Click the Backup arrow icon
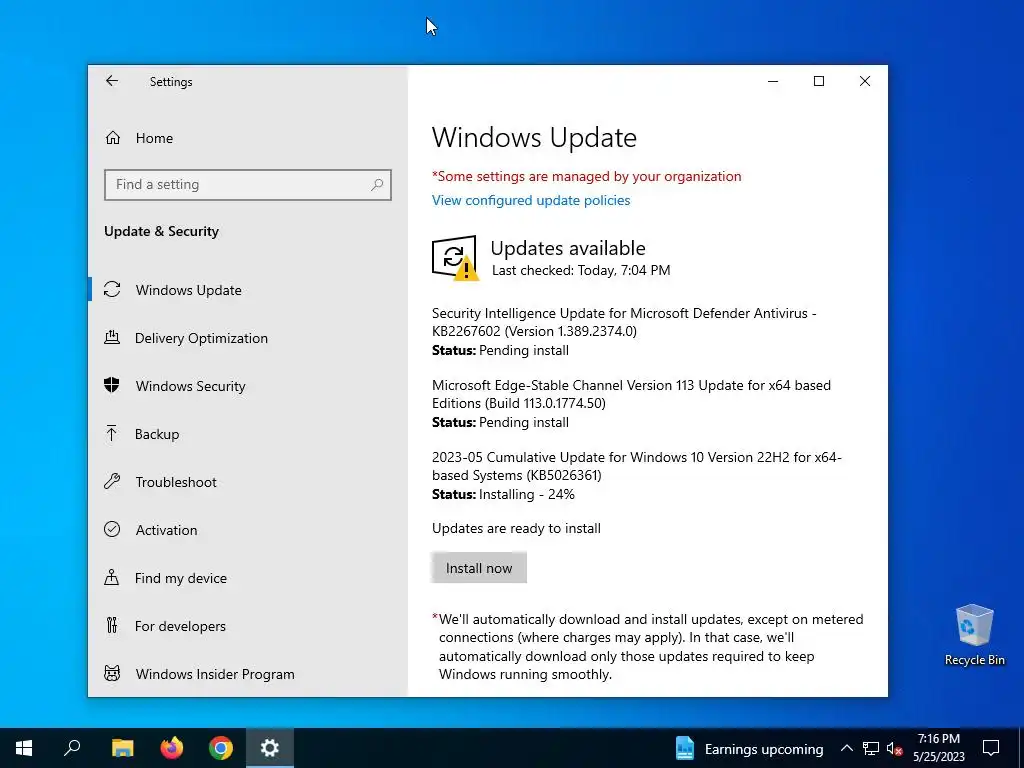Viewport: 1024px width, 768px height. coord(112,434)
